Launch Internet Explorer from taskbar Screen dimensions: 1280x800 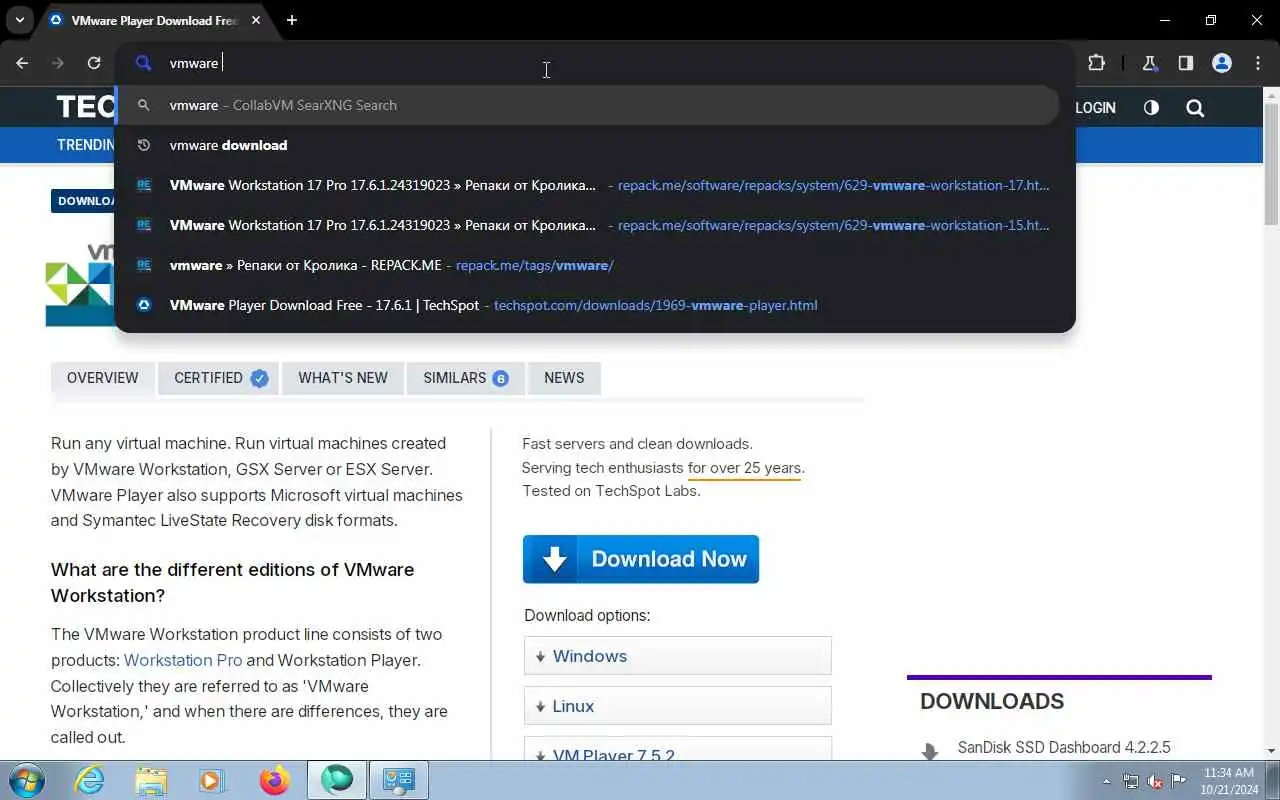pos(90,780)
